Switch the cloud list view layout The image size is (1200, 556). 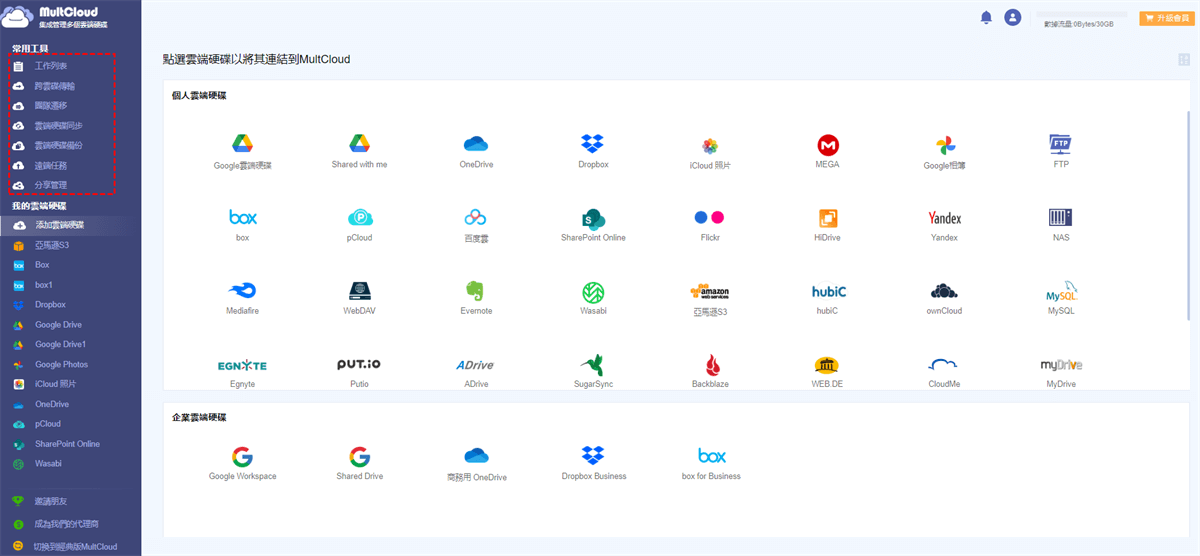[x=1184, y=60]
